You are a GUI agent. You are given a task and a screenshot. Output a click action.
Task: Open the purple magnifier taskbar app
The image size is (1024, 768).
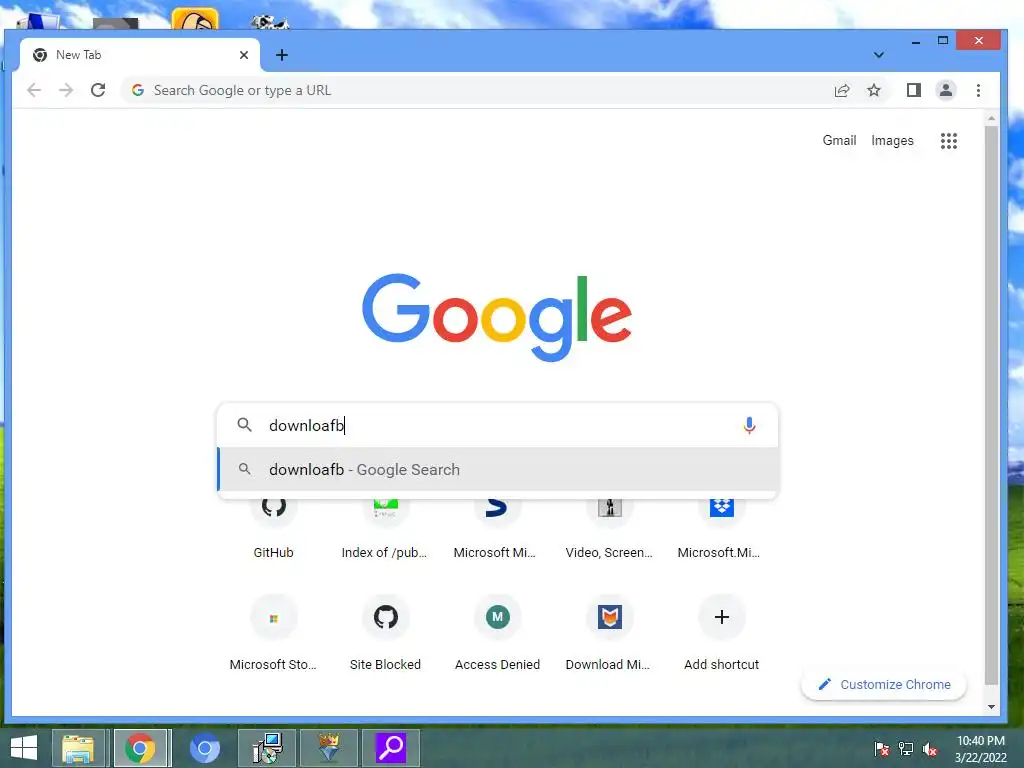click(x=391, y=748)
